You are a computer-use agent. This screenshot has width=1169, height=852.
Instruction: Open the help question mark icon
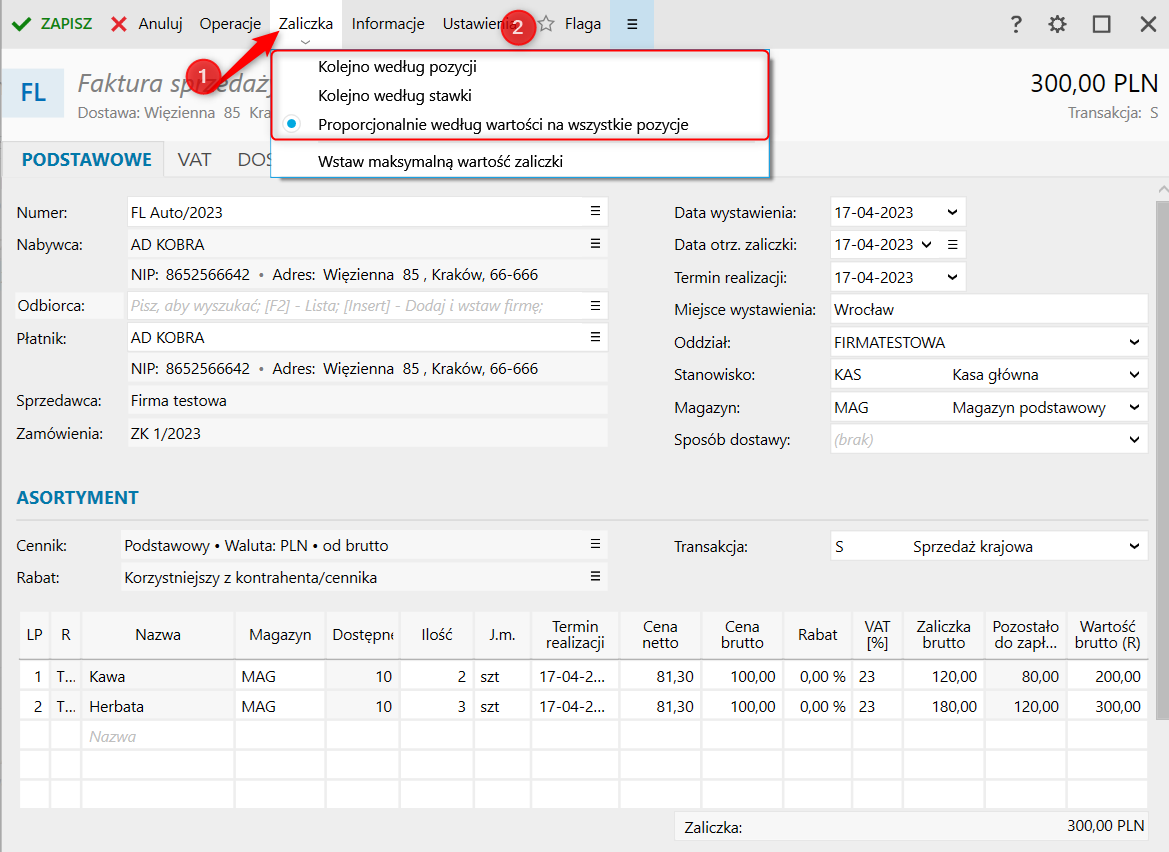point(1016,24)
